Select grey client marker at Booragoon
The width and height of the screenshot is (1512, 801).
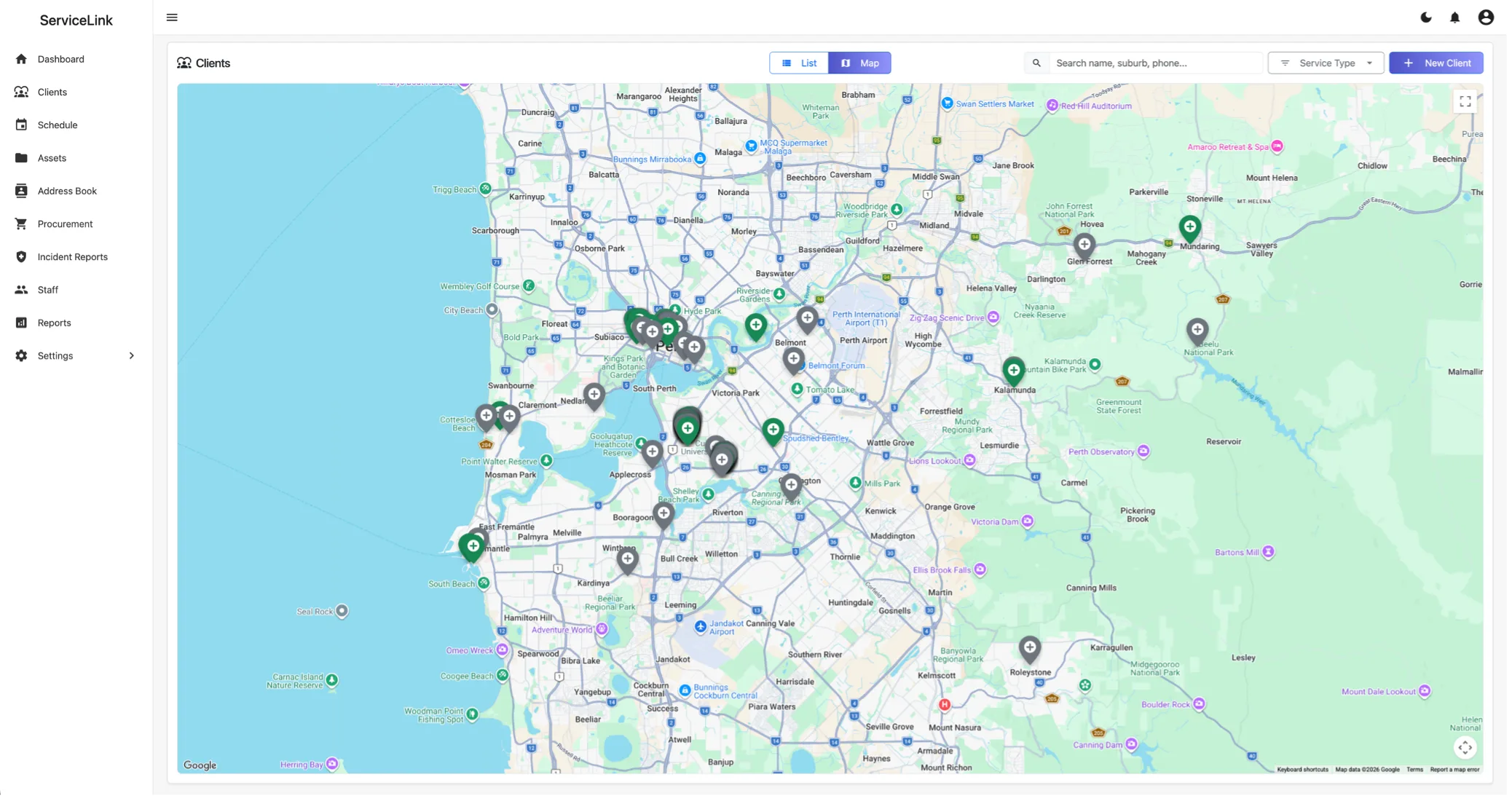(x=663, y=515)
